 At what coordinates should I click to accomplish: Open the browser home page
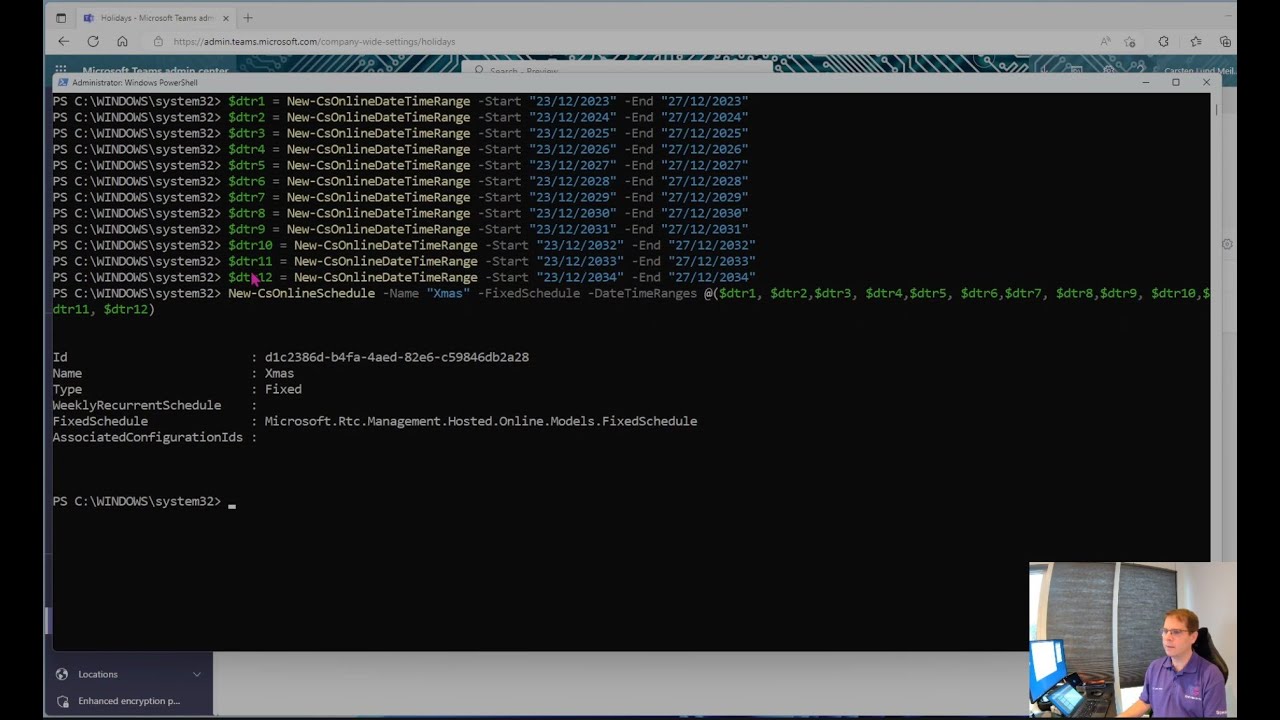tap(122, 41)
